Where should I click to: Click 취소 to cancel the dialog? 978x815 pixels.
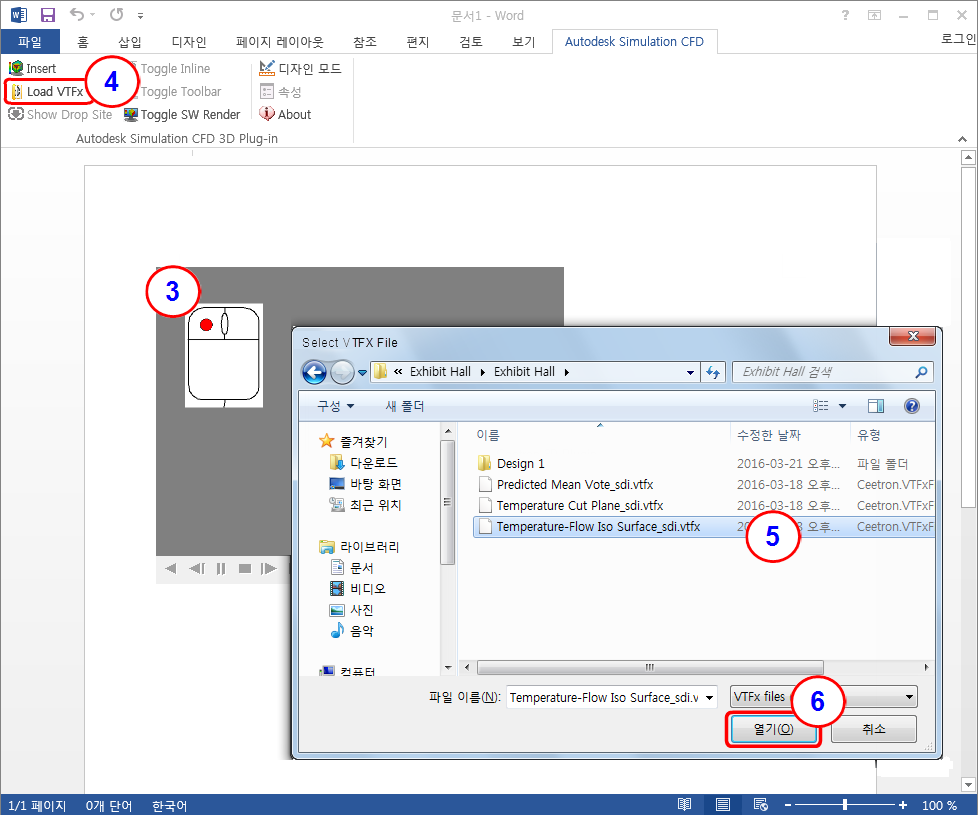click(x=874, y=729)
